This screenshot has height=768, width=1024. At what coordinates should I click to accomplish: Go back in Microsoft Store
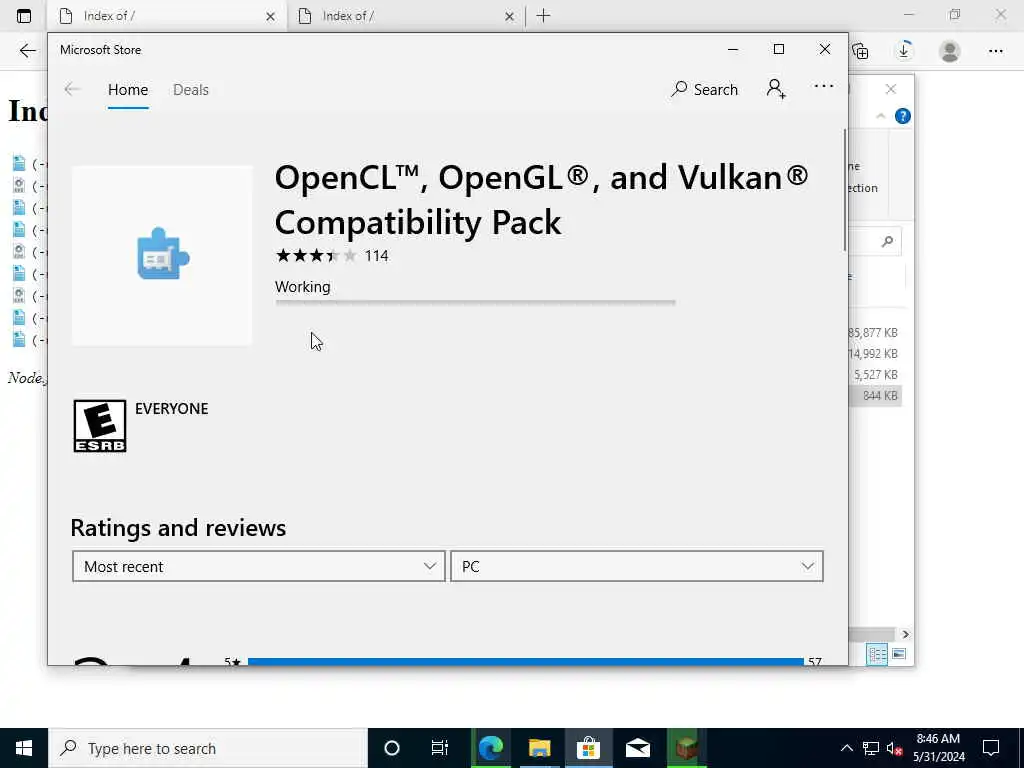click(x=72, y=89)
